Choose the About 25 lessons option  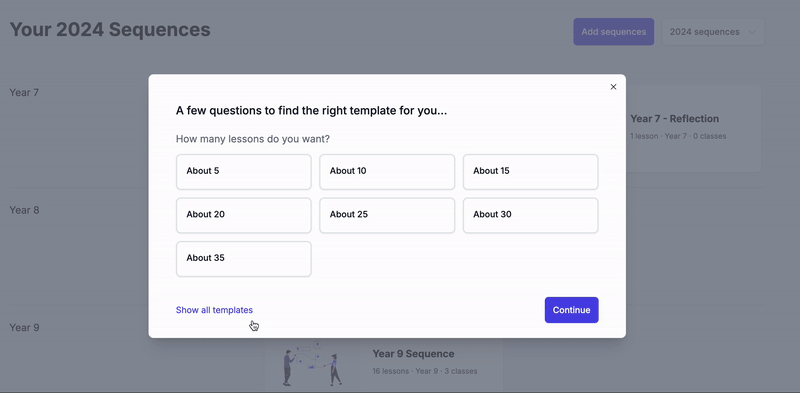[387, 215]
